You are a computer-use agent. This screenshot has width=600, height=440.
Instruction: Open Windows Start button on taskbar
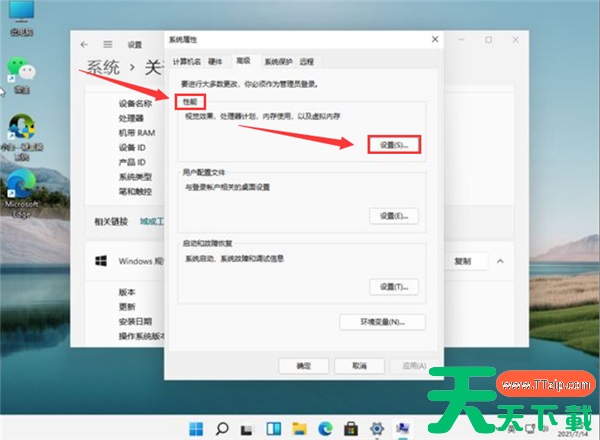coord(196,429)
